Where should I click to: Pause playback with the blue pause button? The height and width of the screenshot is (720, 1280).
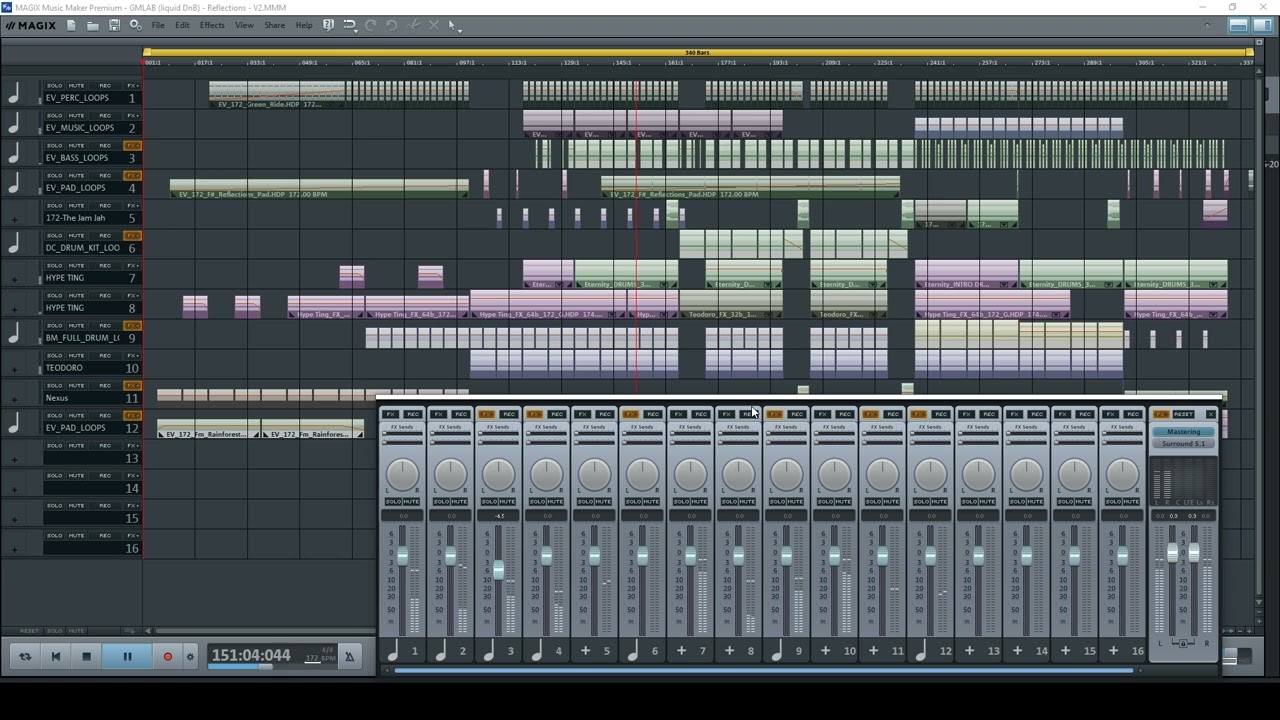point(127,657)
